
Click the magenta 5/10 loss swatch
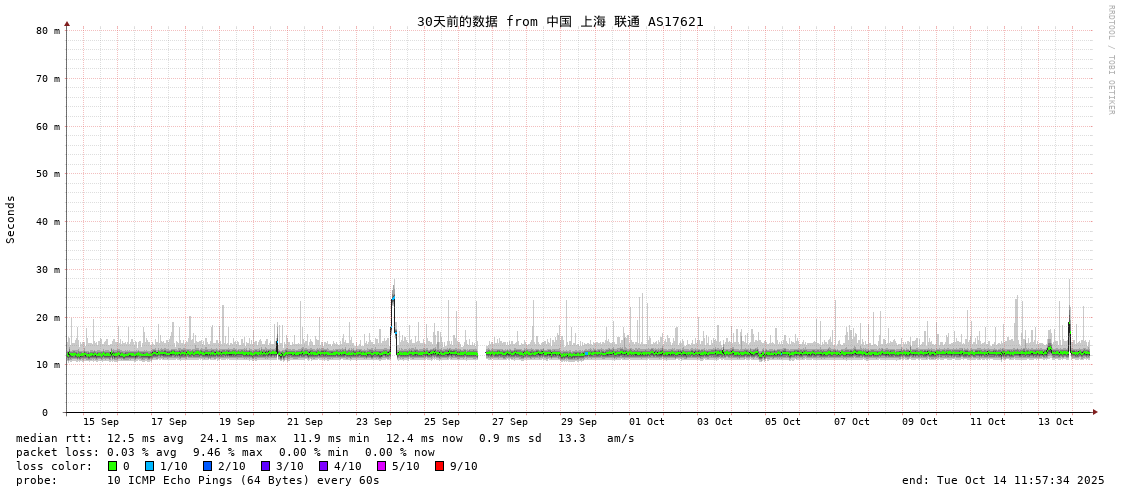tap(381, 466)
